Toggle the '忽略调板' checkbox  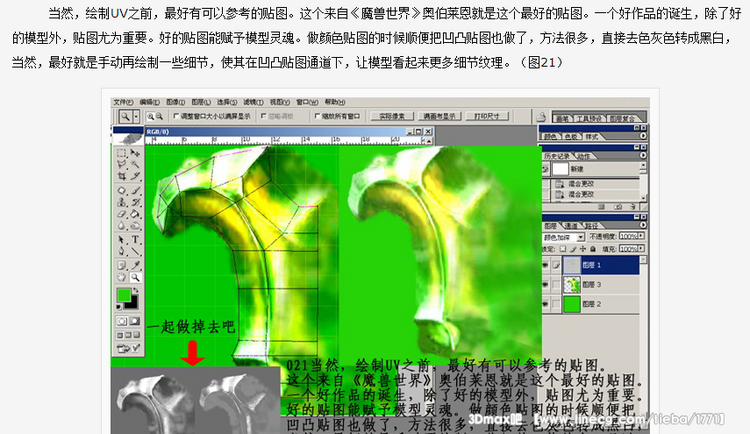pos(264,116)
